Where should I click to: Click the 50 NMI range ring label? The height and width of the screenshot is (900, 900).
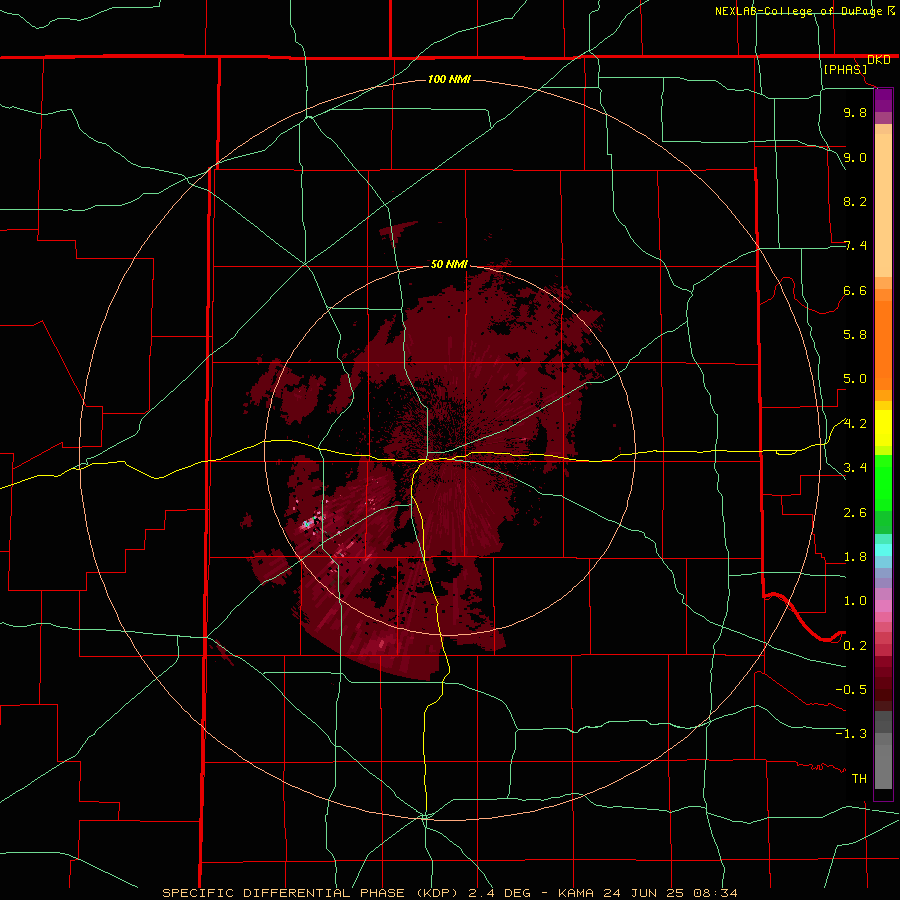tap(449, 265)
